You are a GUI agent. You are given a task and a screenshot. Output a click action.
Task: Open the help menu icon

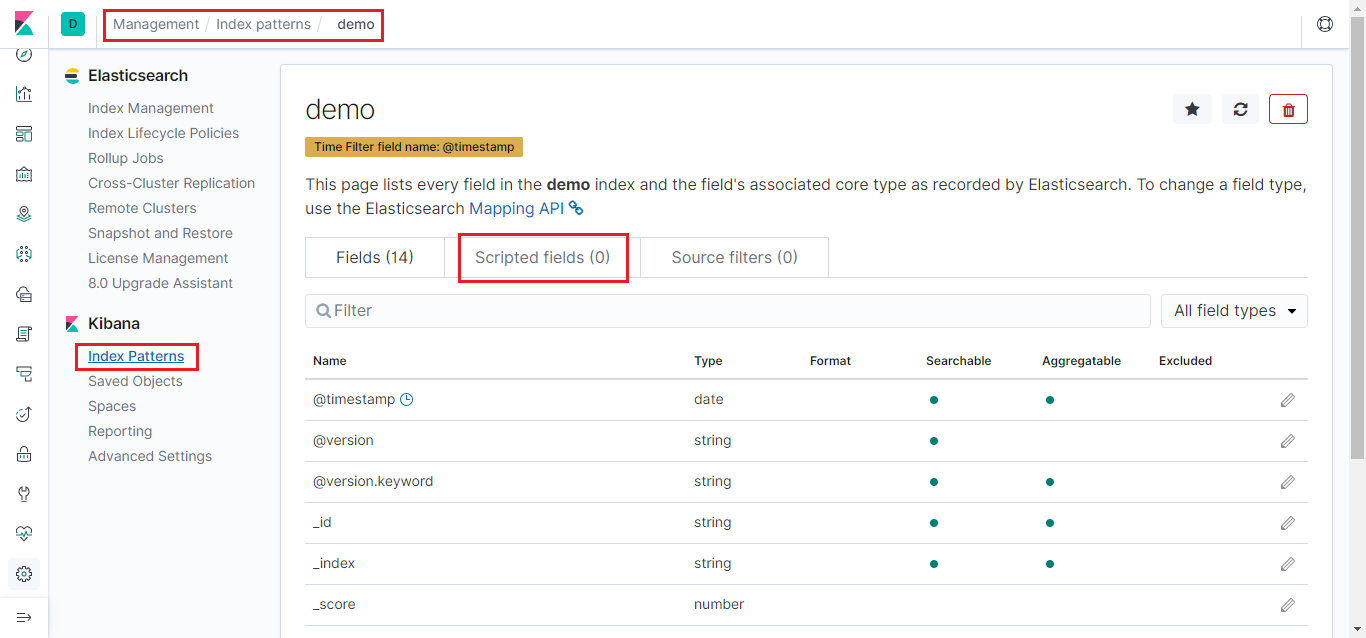click(1325, 24)
